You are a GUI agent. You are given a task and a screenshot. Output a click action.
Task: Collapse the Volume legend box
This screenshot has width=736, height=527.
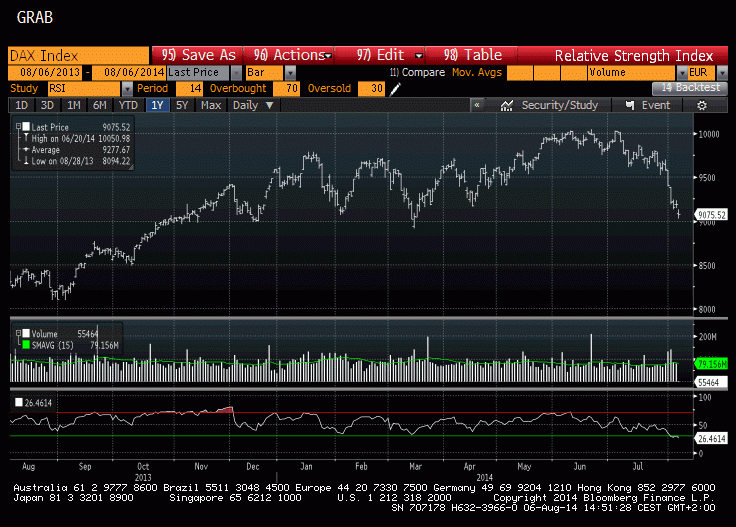[18, 333]
